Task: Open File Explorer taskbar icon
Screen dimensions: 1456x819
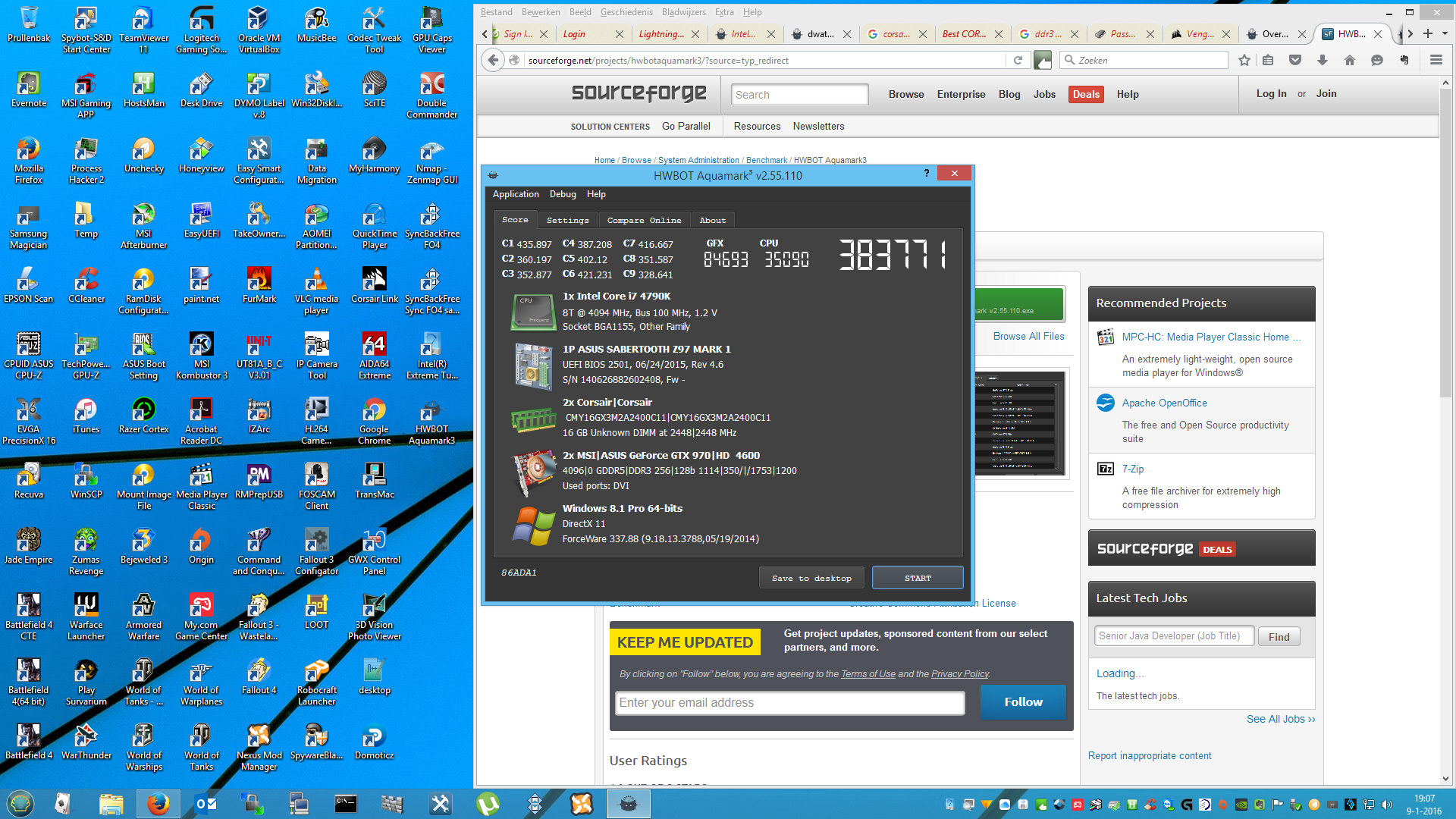Action: 111,804
